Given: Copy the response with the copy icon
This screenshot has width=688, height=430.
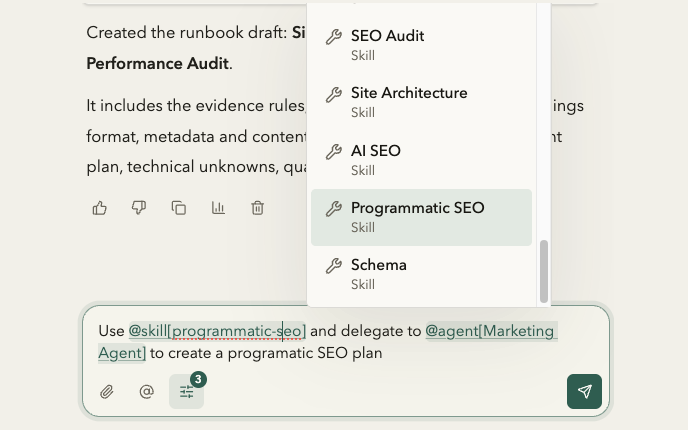Looking at the screenshot, I should click(x=179, y=208).
